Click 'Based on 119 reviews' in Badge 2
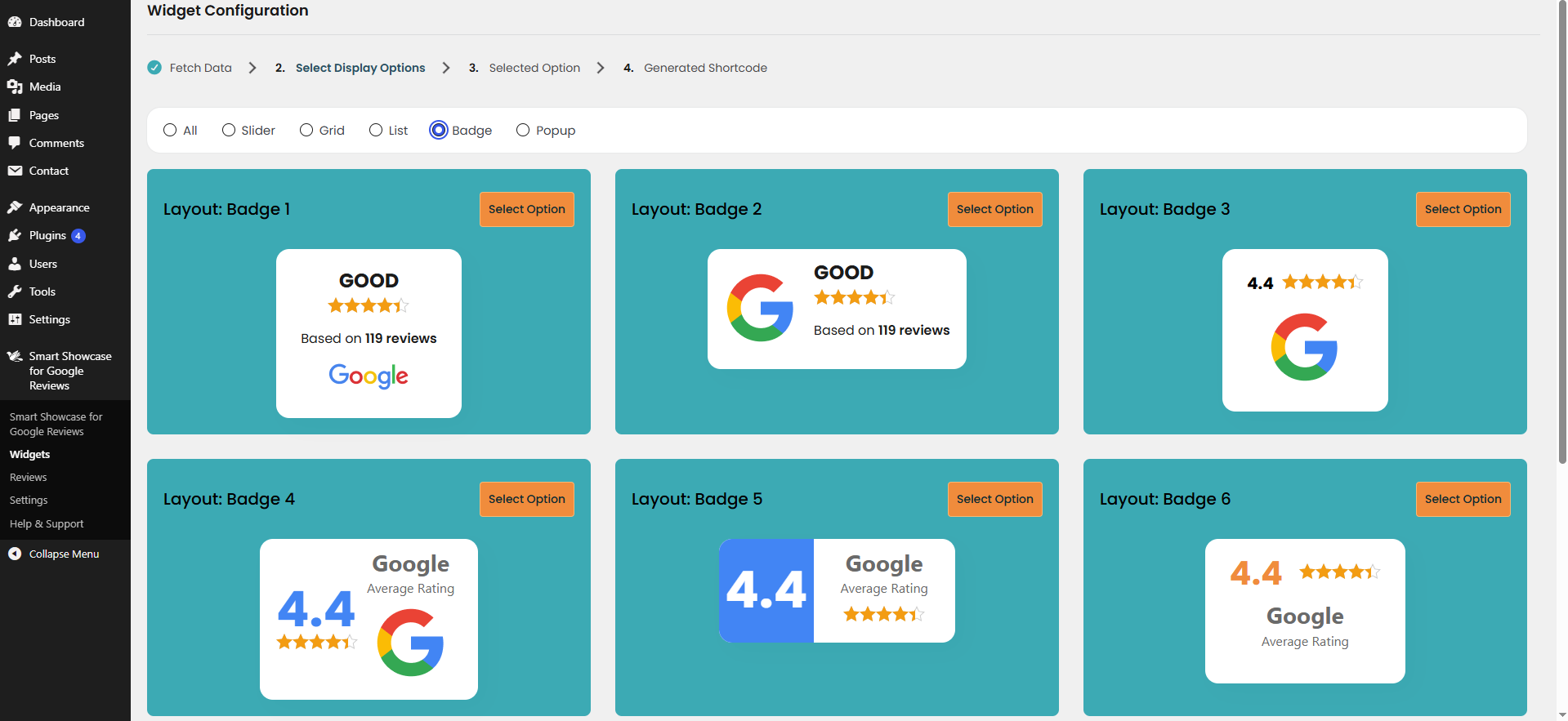 tap(882, 330)
